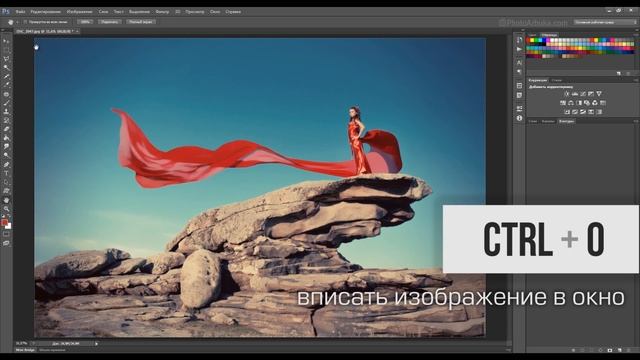Select the Eyedropper tool

pyautogui.click(x=6, y=85)
